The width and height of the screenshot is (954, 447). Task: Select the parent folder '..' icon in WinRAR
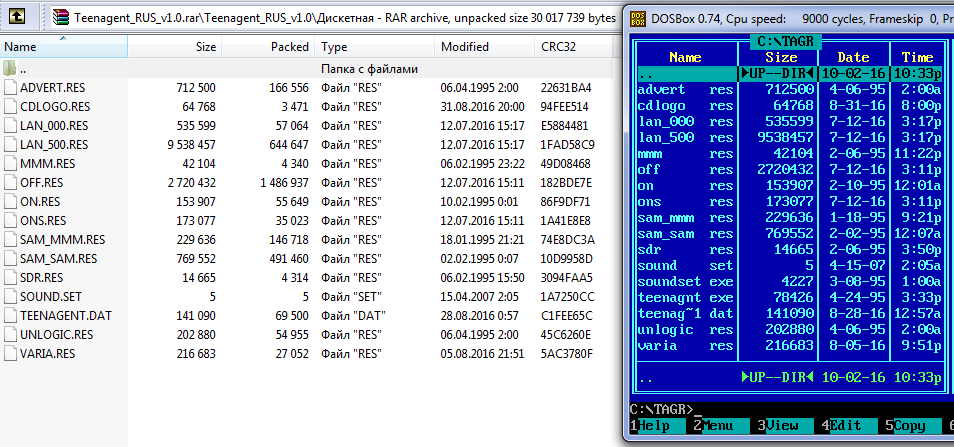(x=10, y=69)
